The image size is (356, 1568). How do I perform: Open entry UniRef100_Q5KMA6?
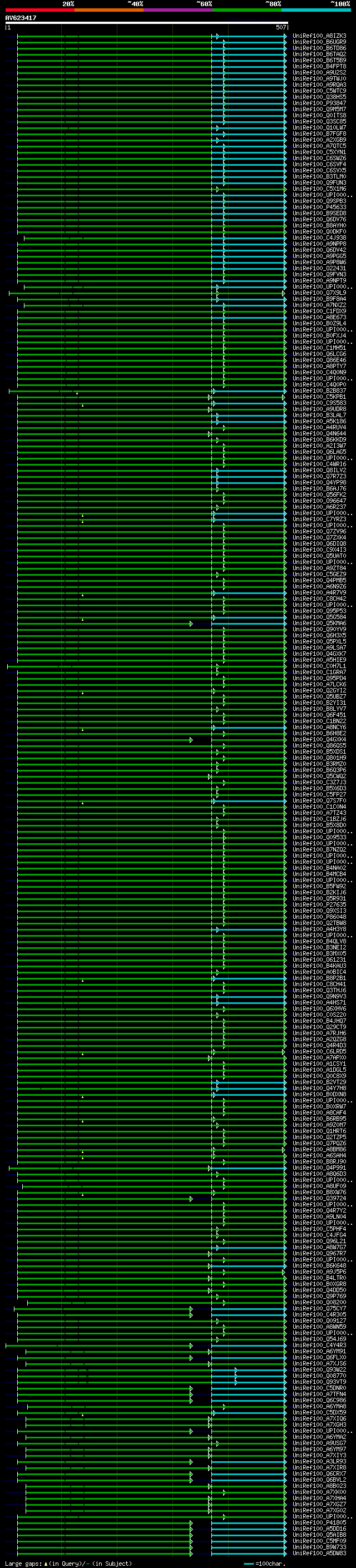[319, 624]
